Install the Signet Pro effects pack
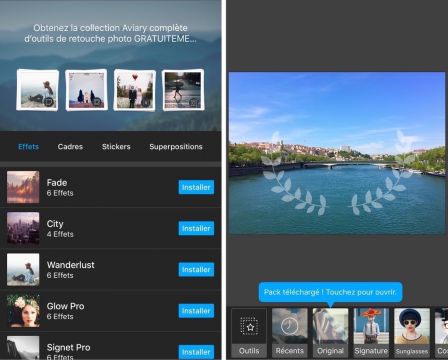The height and width of the screenshot is (360, 448). 196,352
